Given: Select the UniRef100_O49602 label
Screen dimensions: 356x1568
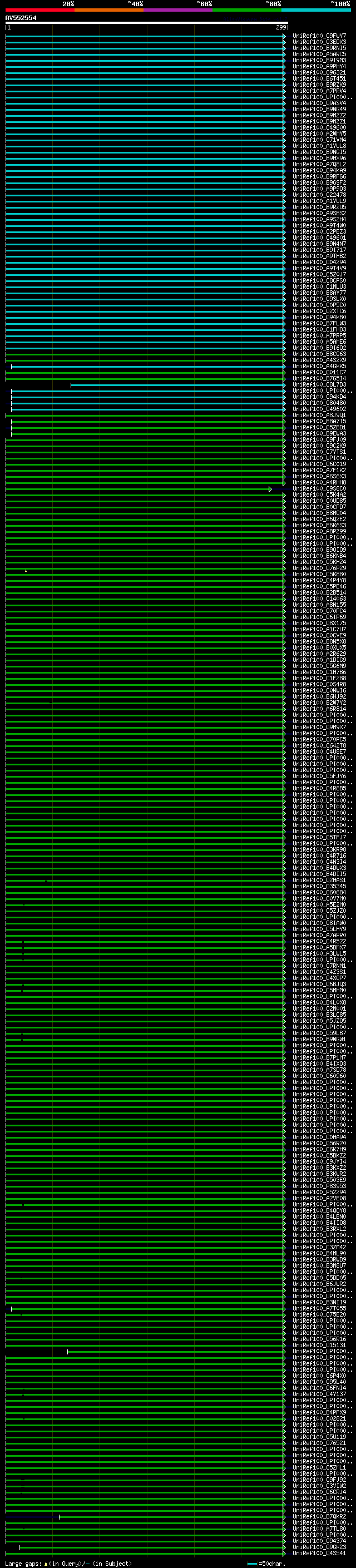Looking at the screenshot, I should [319, 409].
